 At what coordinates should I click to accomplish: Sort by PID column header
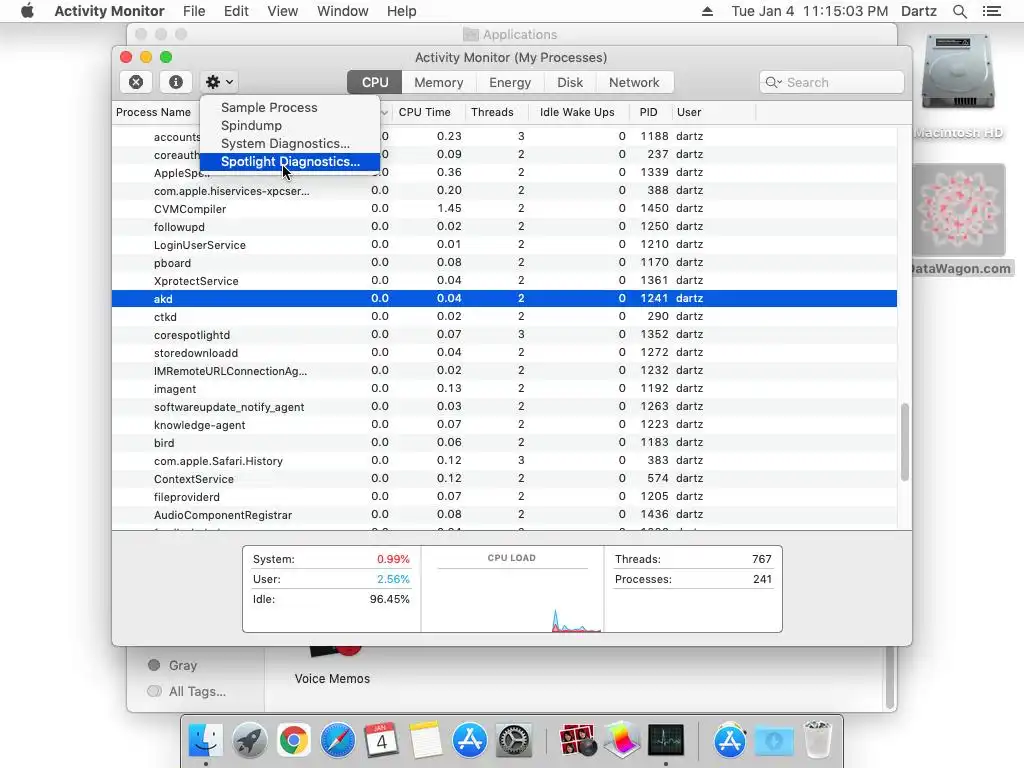tap(648, 112)
